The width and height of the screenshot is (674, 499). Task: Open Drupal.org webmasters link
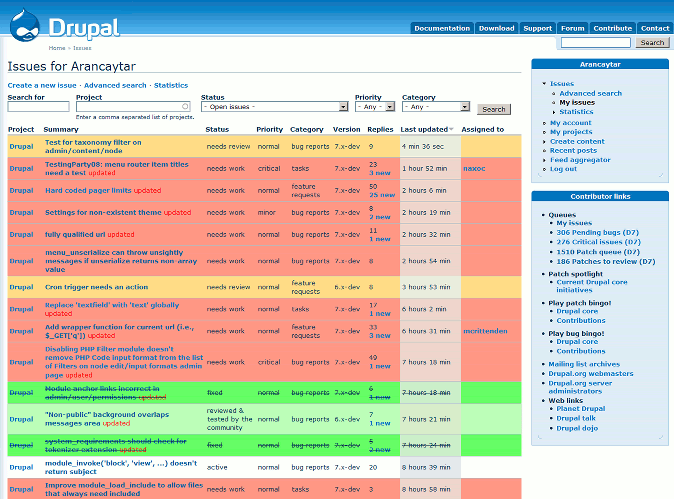(591, 373)
